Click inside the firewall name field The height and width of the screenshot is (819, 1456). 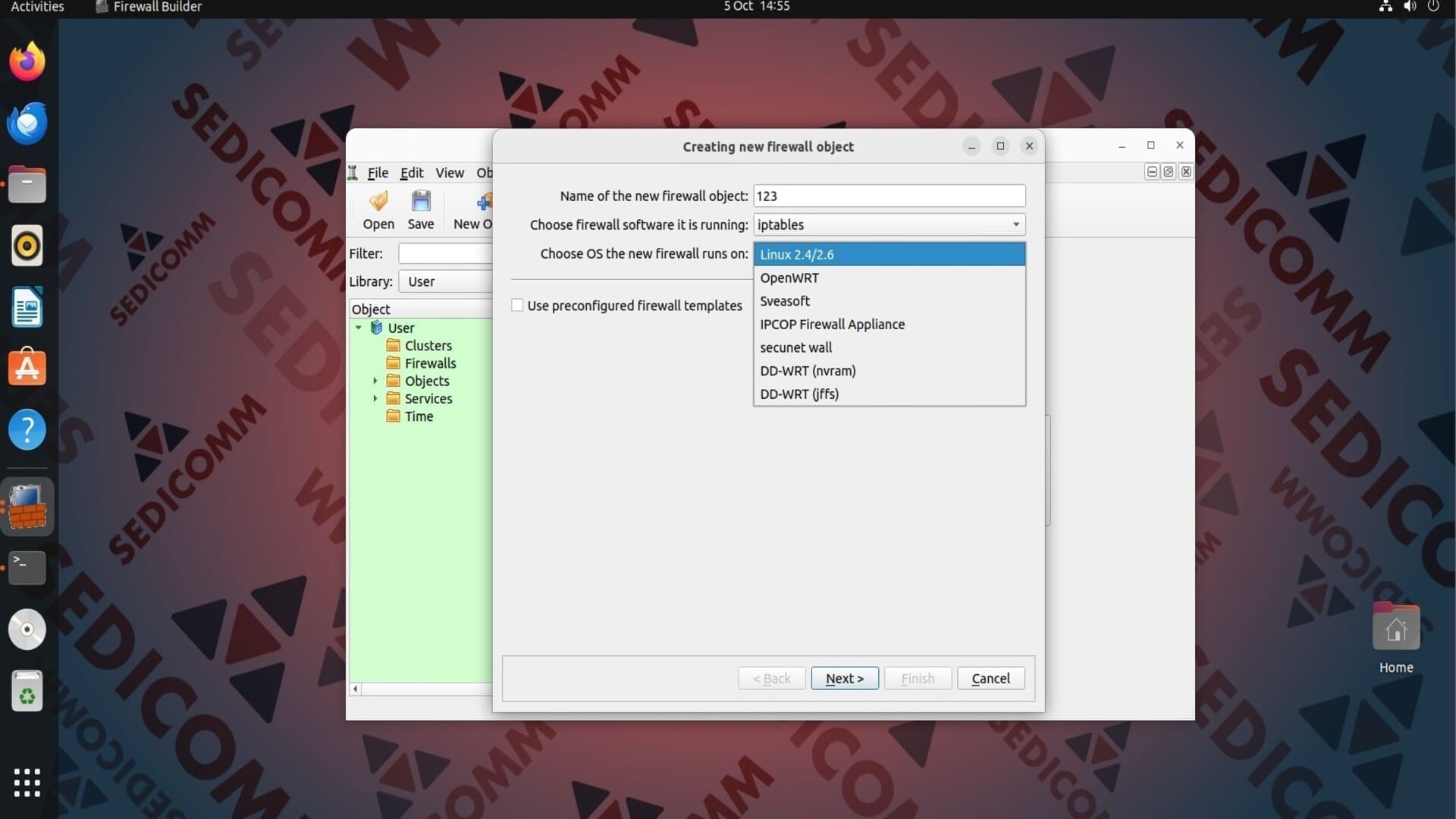point(889,196)
